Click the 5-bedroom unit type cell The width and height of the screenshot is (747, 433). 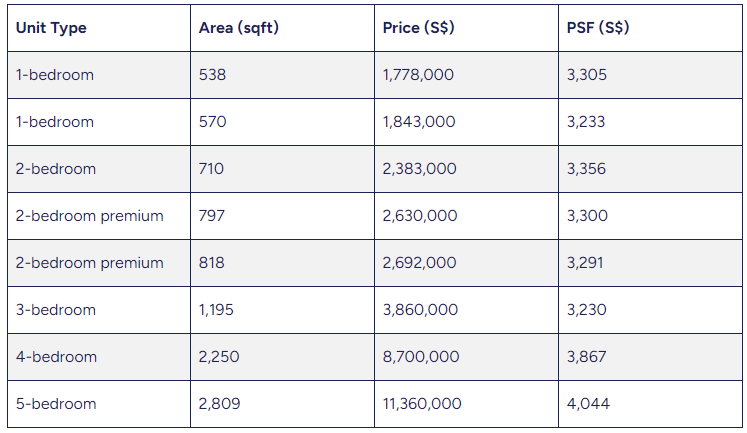56,404
